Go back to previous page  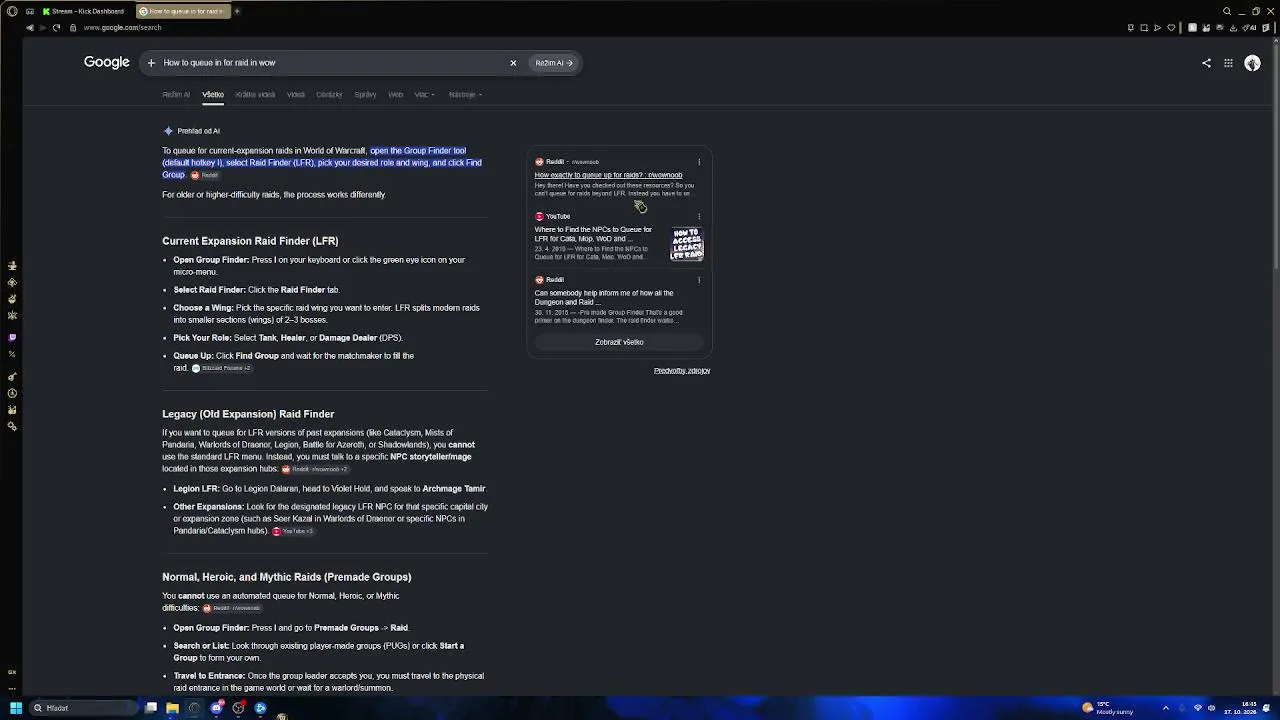pos(29,27)
